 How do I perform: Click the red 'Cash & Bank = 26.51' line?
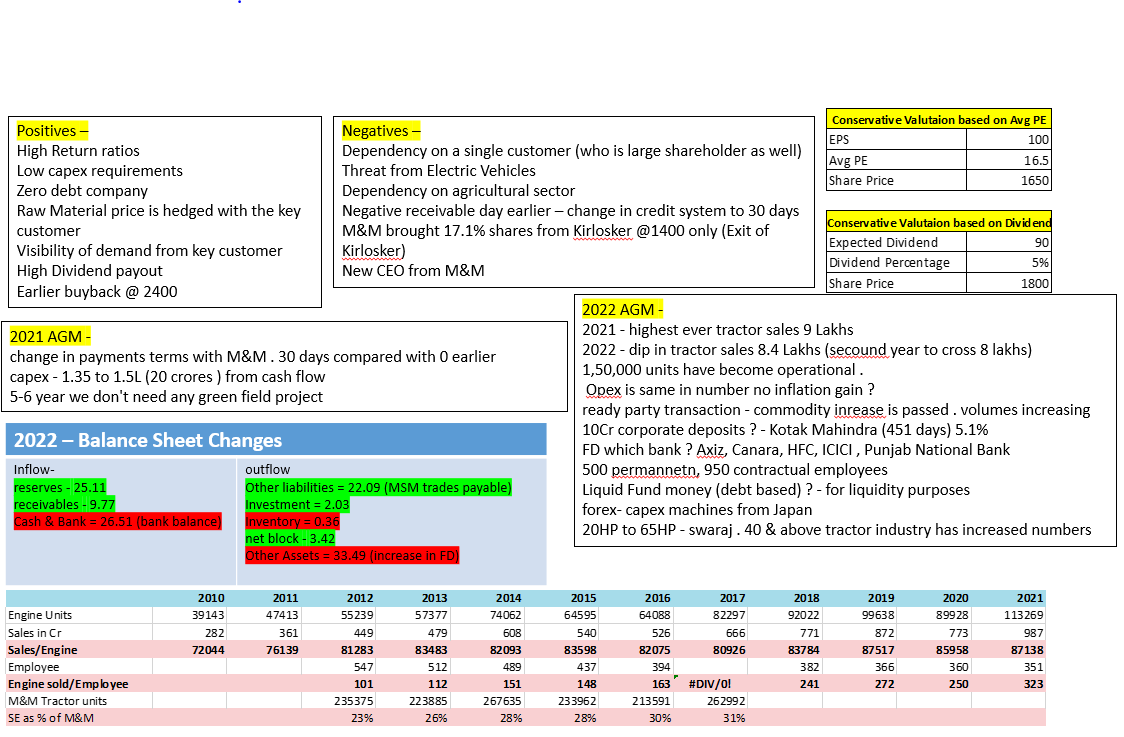point(116,522)
